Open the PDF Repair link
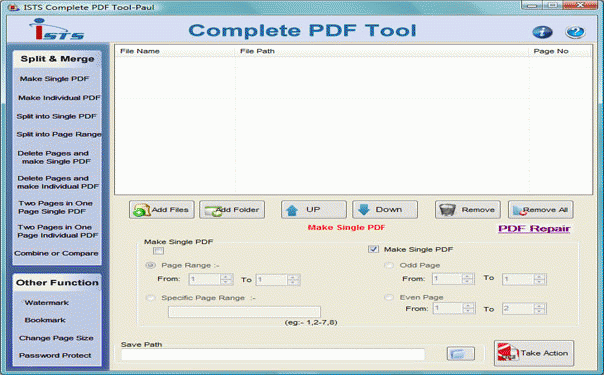Viewport: 604px width, 375px height. click(534, 229)
